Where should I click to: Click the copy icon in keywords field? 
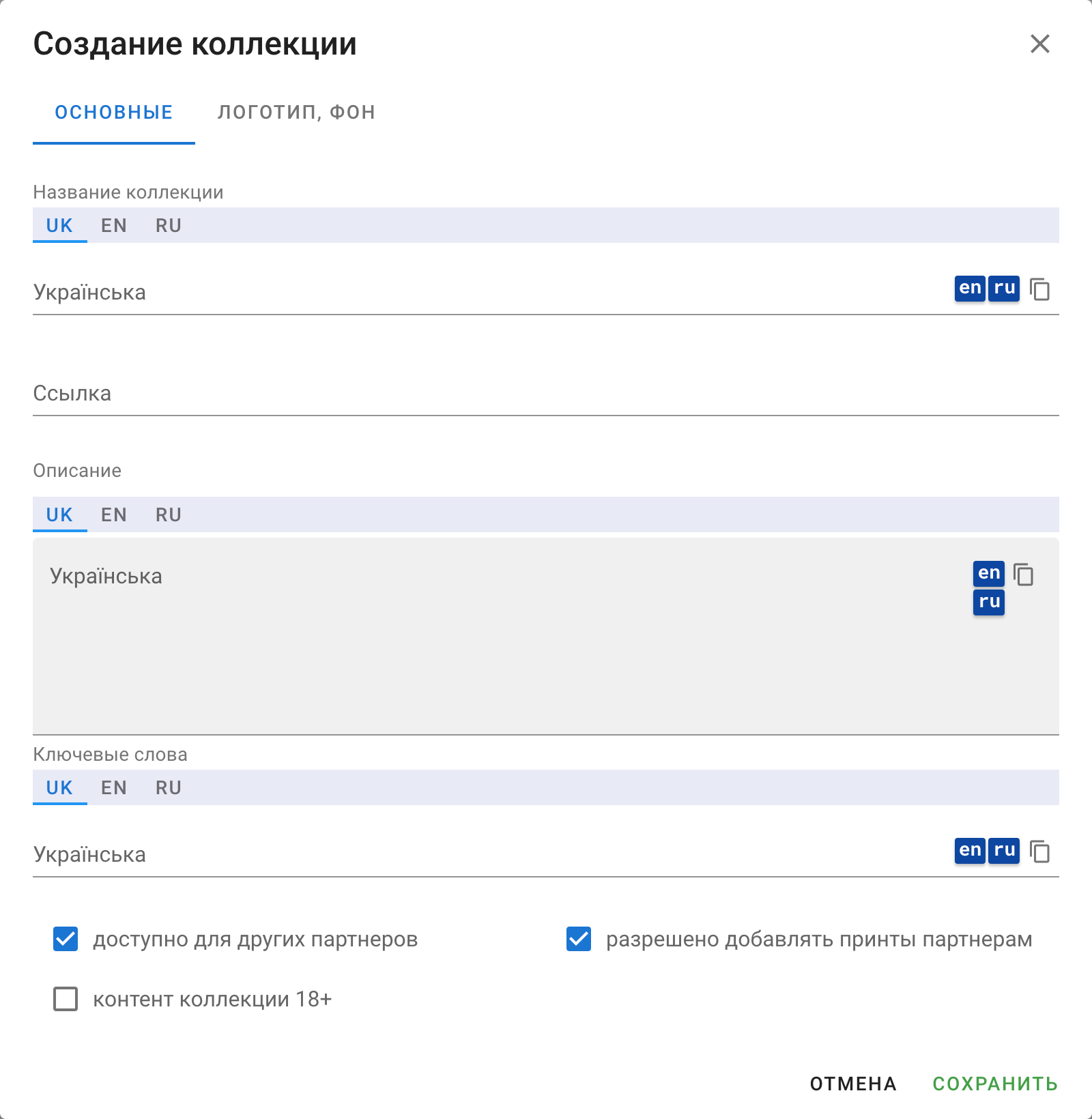[x=1039, y=852]
